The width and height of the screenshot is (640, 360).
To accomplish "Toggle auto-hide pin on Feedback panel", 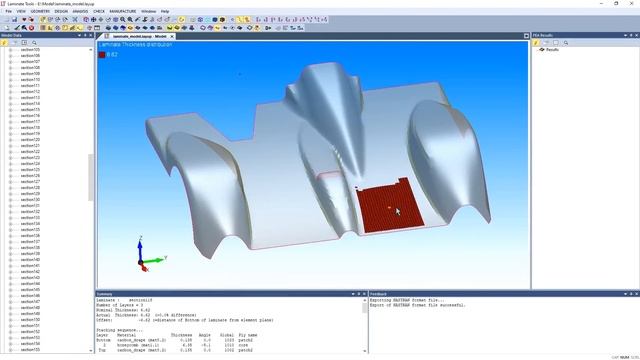I will click(631, 294).
